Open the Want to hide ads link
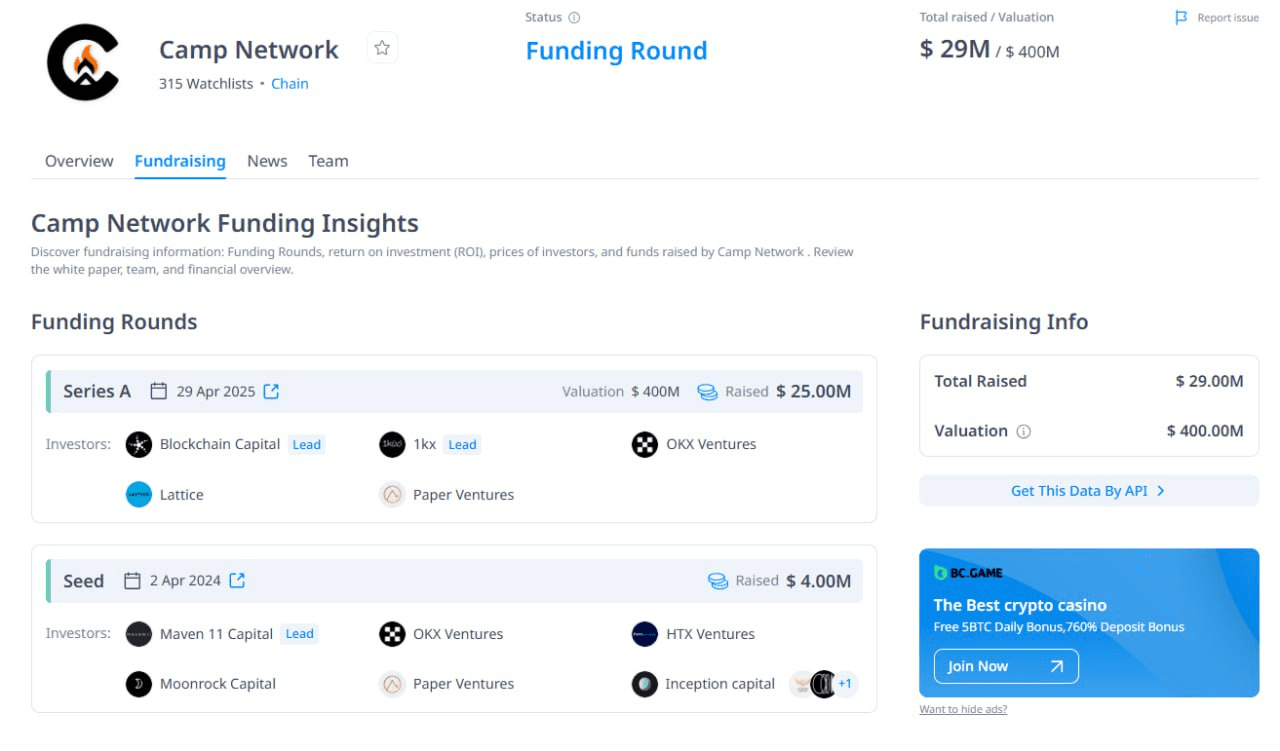 tap(963, 709)
